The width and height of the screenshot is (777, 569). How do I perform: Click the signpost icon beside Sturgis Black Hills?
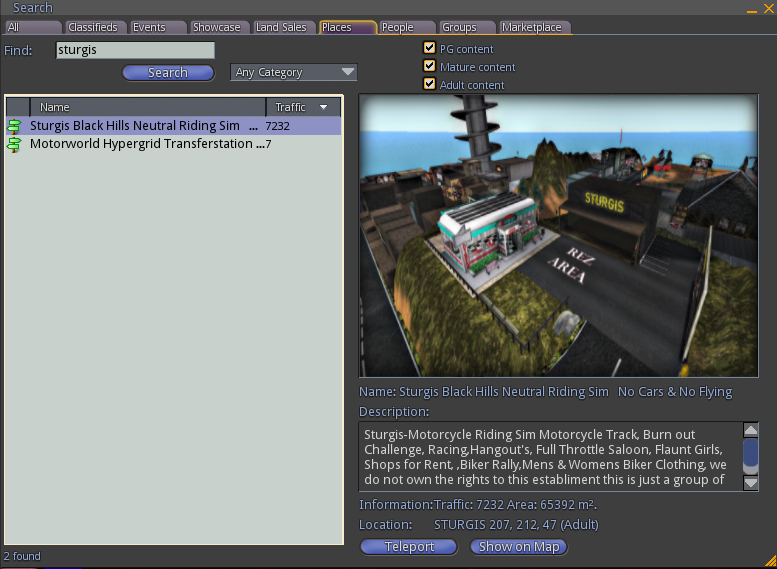tap(14, 126)
